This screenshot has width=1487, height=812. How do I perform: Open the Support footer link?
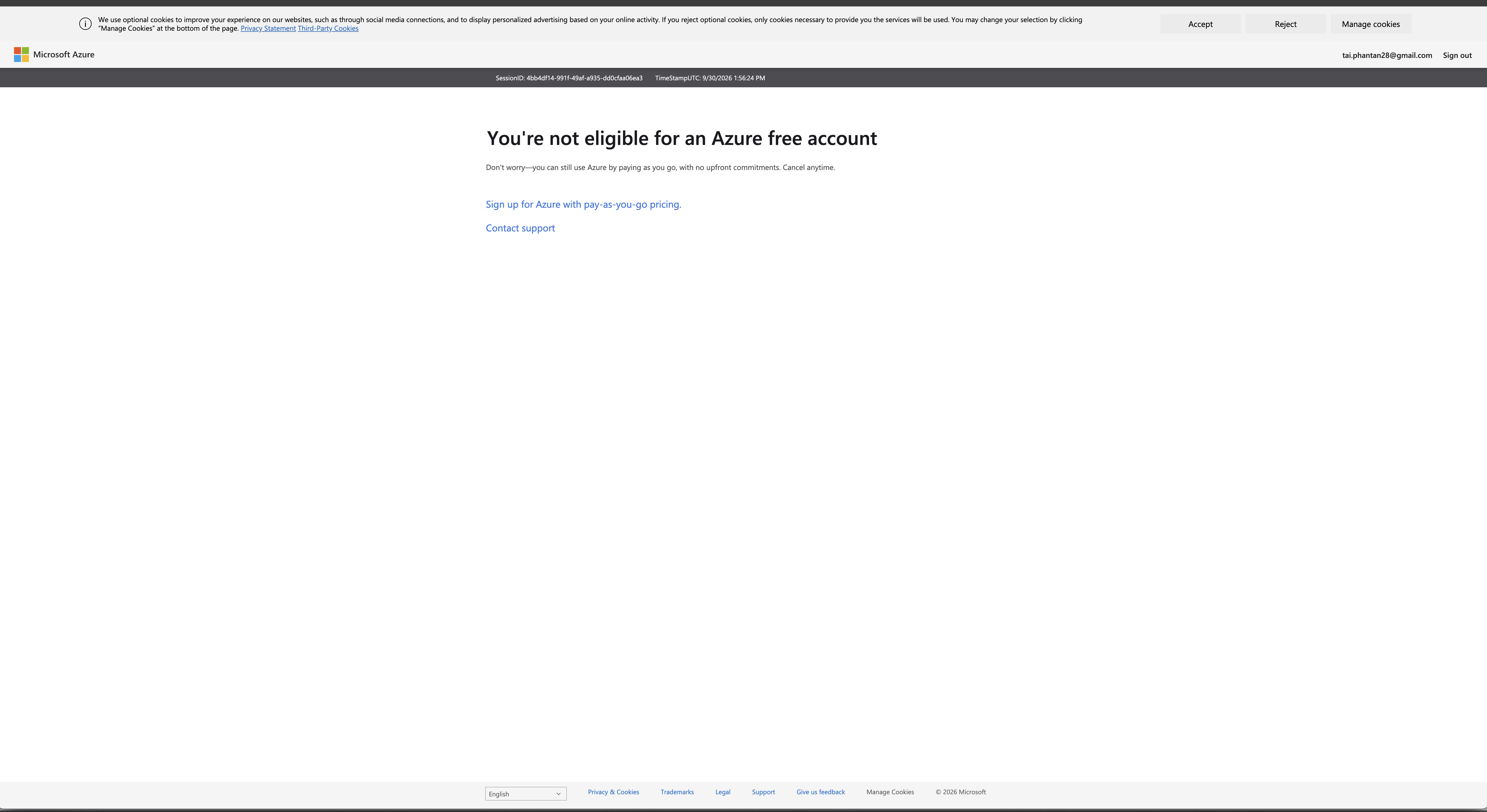763,792
